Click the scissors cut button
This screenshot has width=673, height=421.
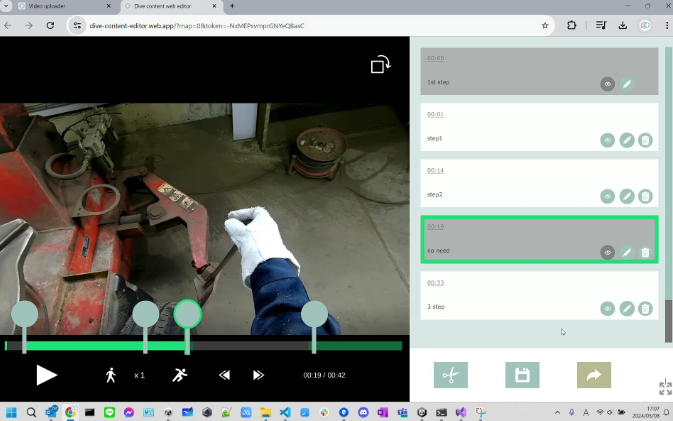450,375
